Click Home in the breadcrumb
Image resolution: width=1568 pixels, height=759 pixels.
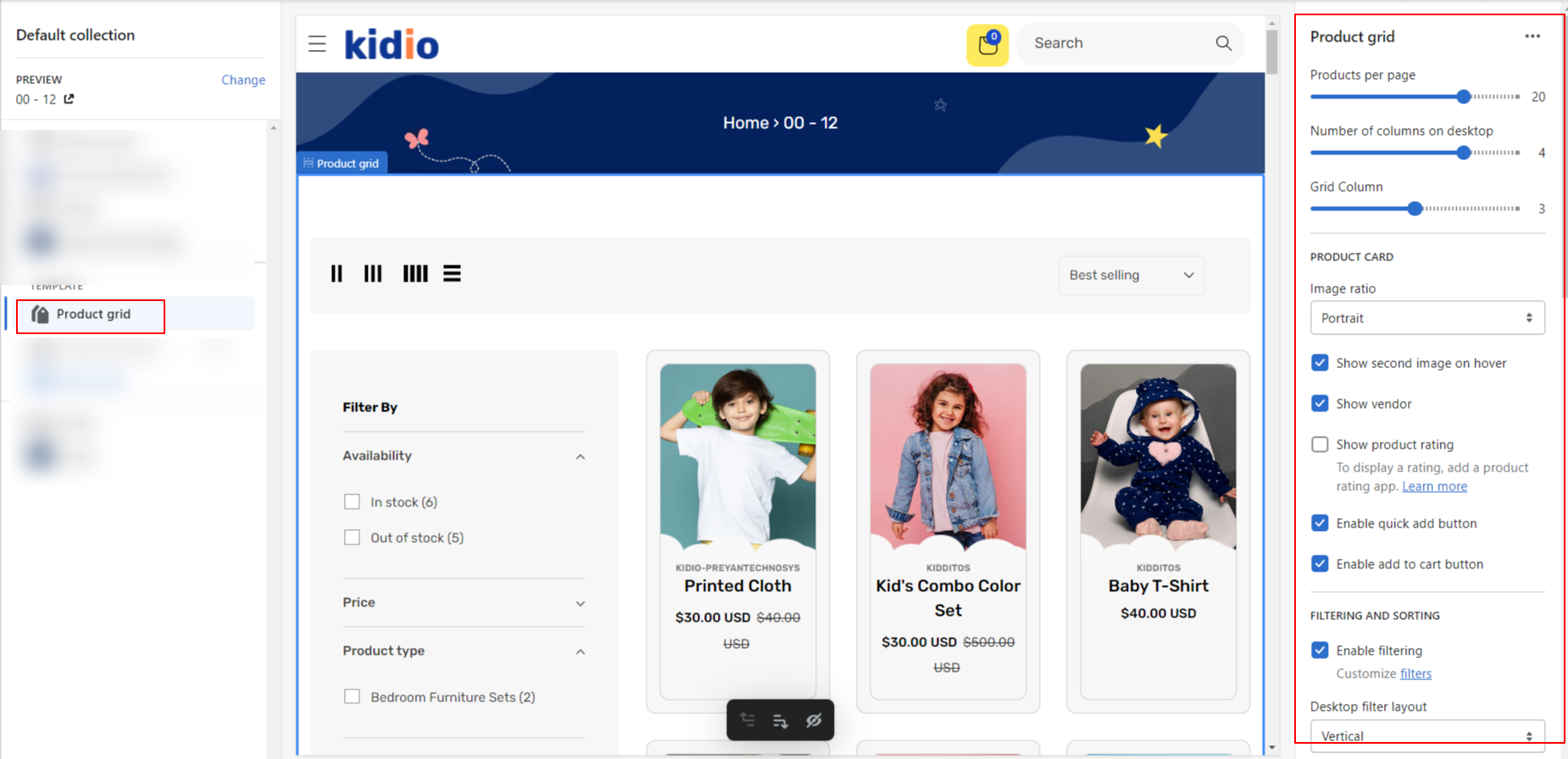tap(746, 123)
